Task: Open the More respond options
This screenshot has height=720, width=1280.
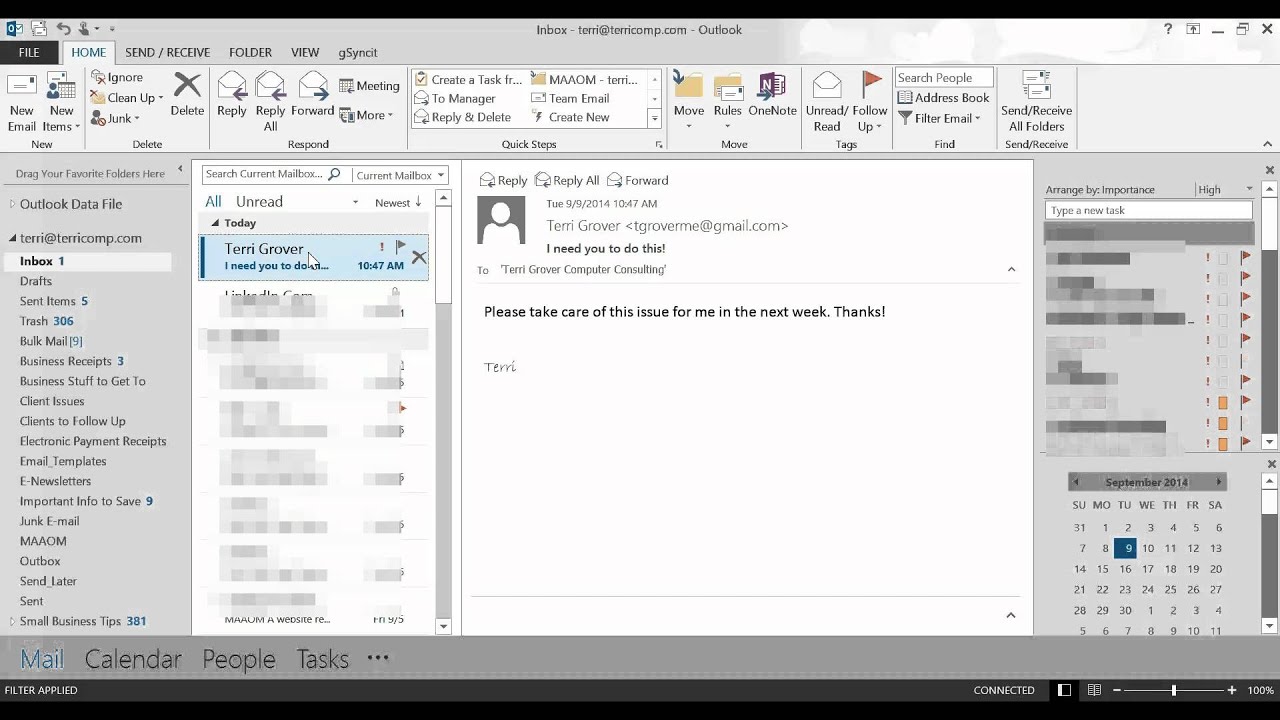Action: pyautogui.click(x=366, y=115)
